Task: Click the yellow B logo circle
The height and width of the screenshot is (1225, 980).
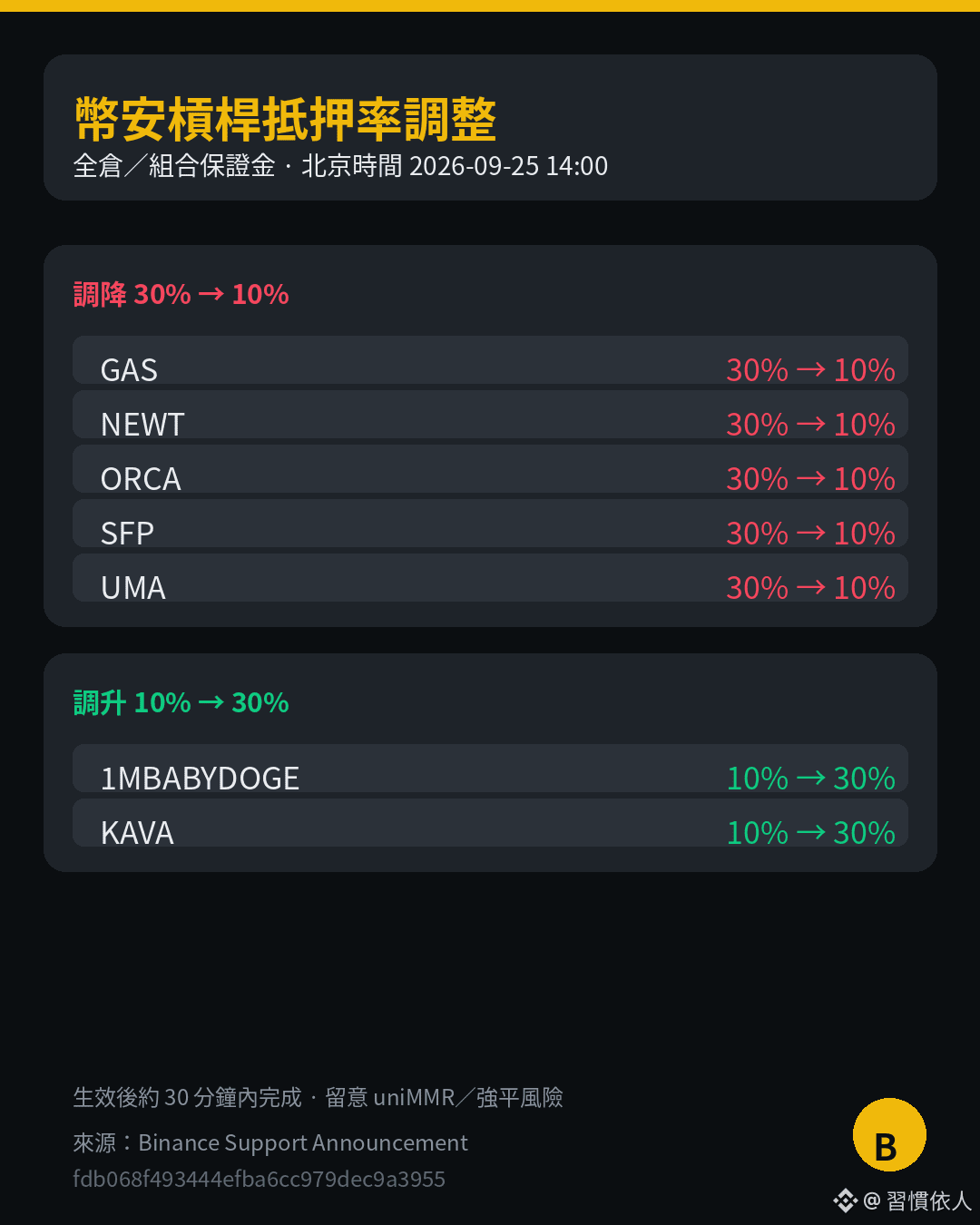Action: (x=889, y=1135)
